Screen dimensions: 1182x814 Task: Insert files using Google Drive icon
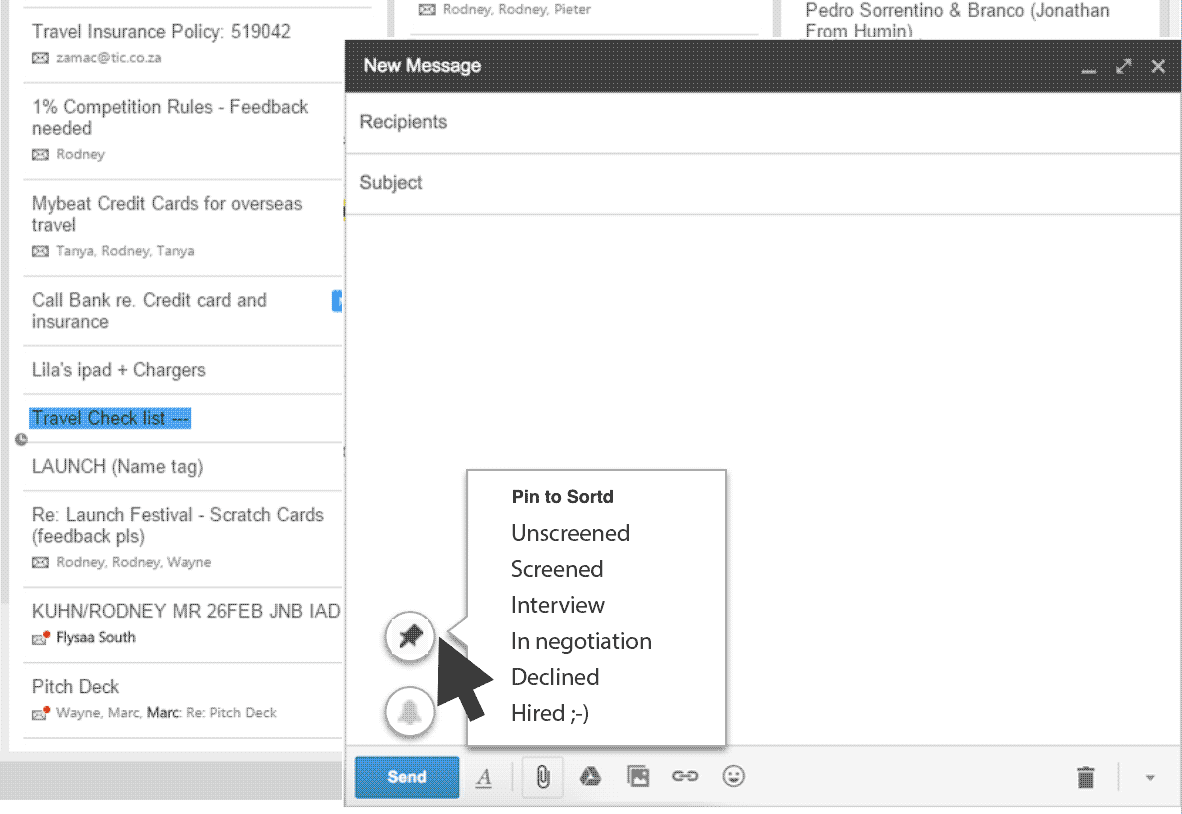click(590, 777)
